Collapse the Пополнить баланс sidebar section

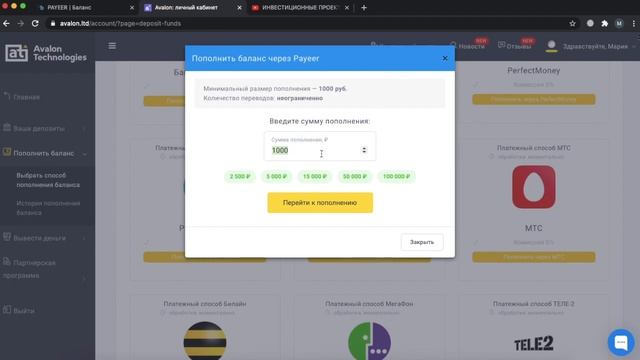[44, 153]
